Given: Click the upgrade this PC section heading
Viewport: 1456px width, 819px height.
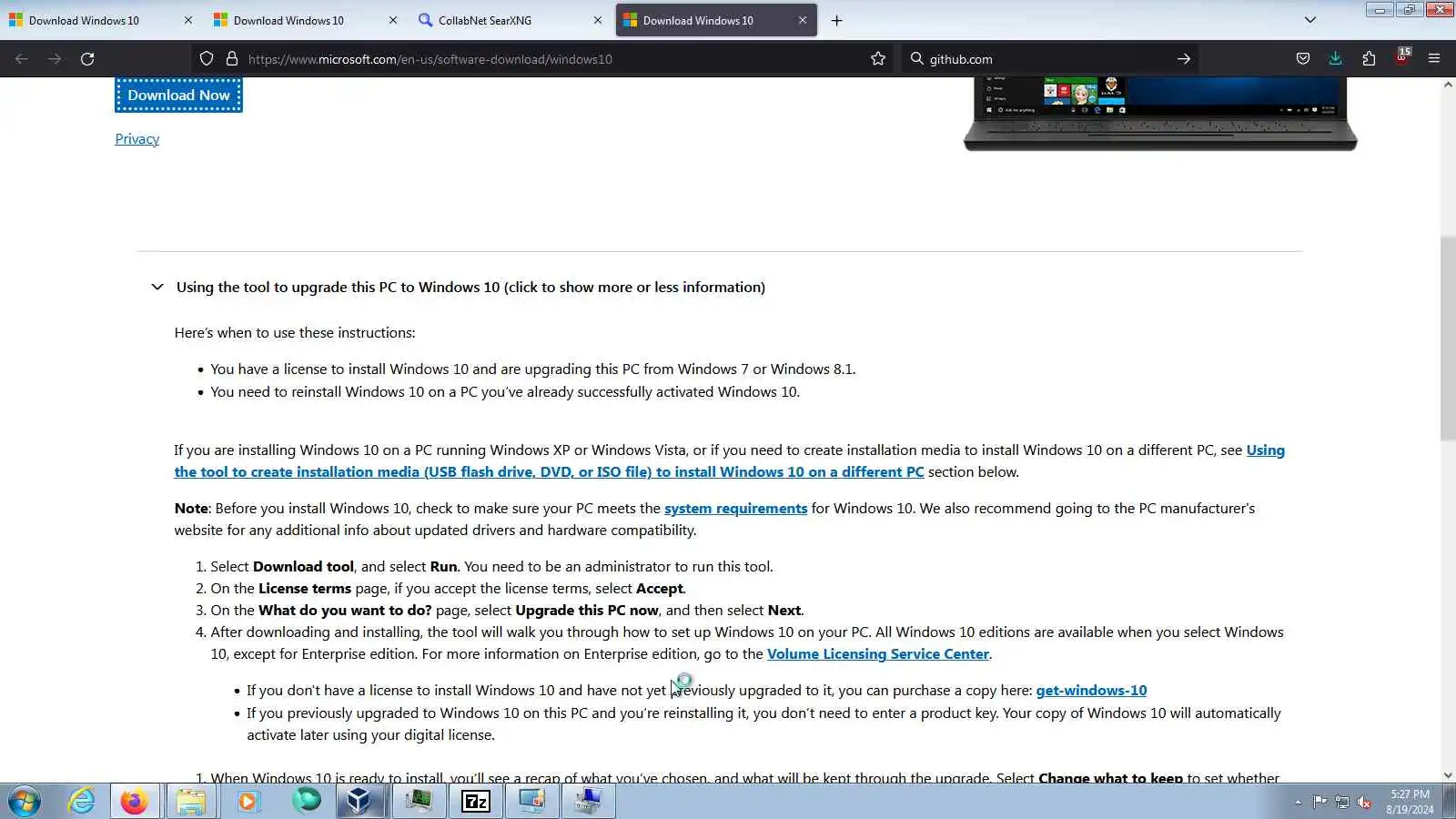Looking at the screenshot, I should tap(470, 287).
